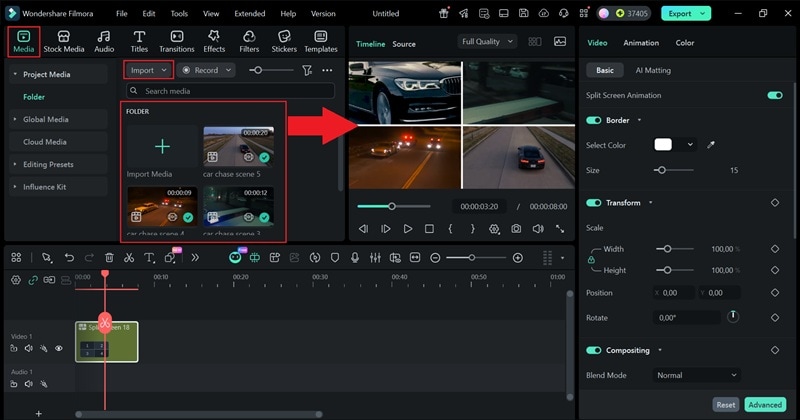Open the Stickers tab
Image resolution: width=800 pixels, height=420 pixels.
point(284,41)
